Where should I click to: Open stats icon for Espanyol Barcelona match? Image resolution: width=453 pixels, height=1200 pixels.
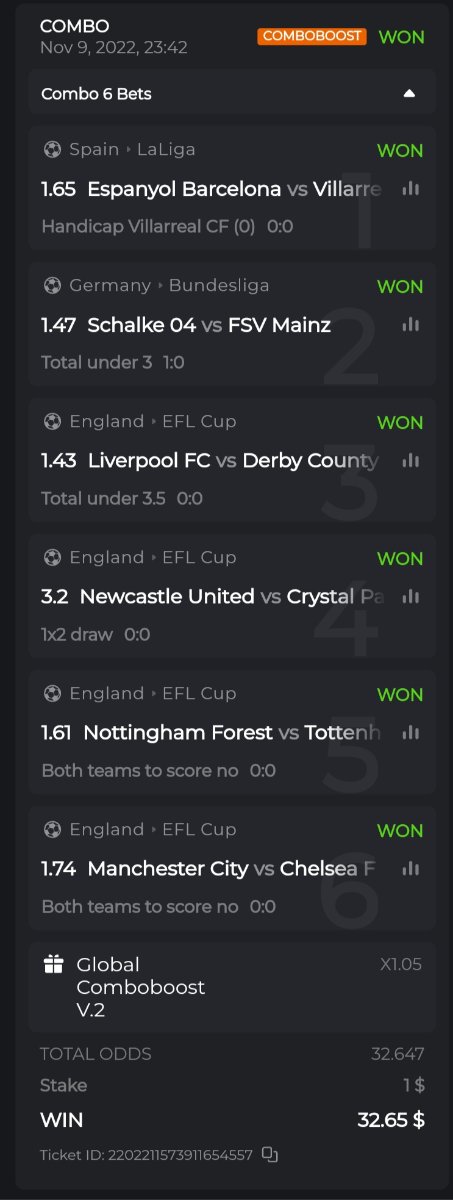(x=410, y=188)
